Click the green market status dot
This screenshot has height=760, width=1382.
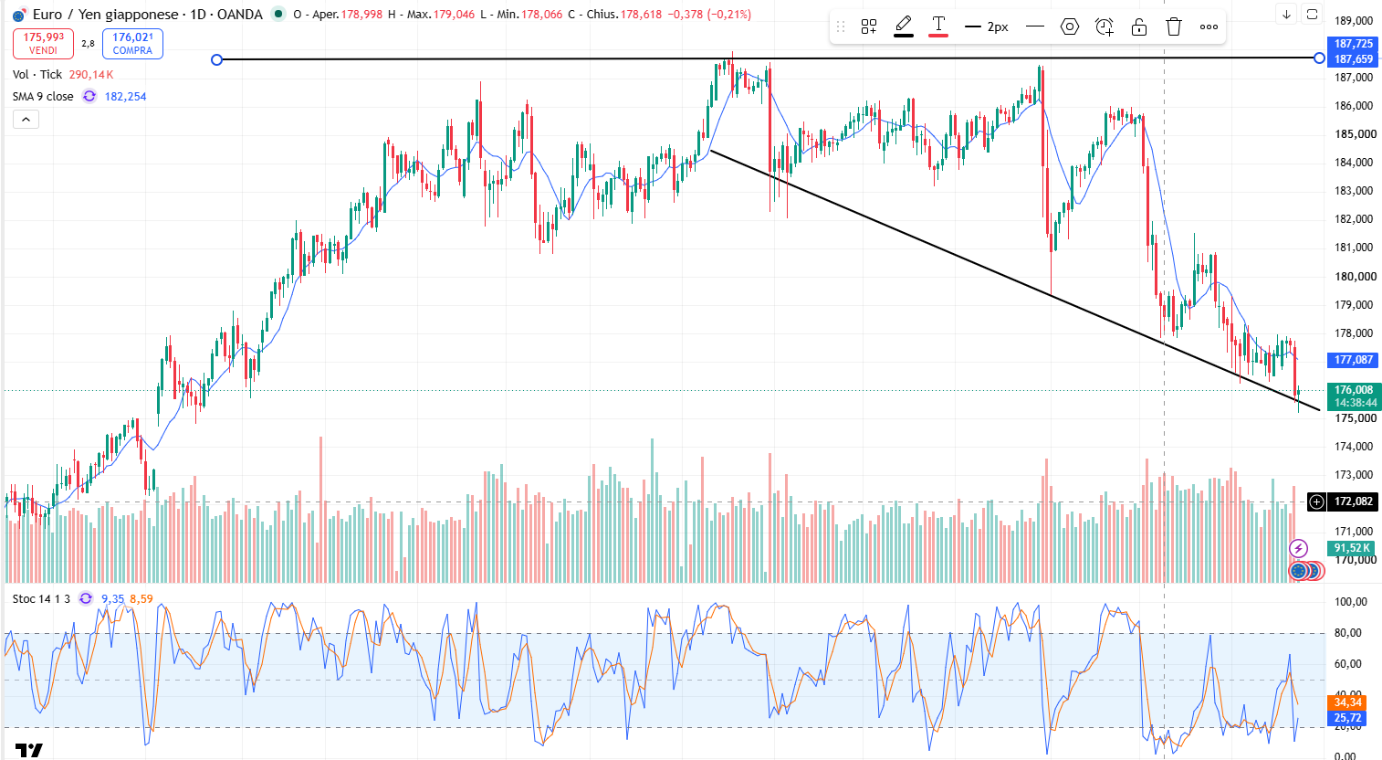tap(278, 14)
